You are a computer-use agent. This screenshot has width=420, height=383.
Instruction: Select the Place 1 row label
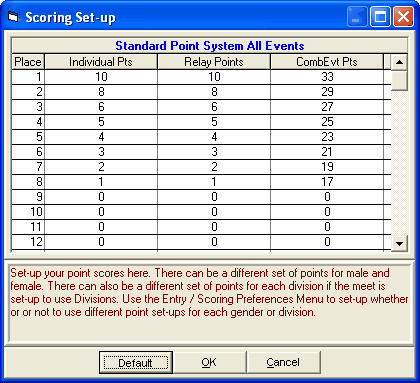click(x=28, y=77)
